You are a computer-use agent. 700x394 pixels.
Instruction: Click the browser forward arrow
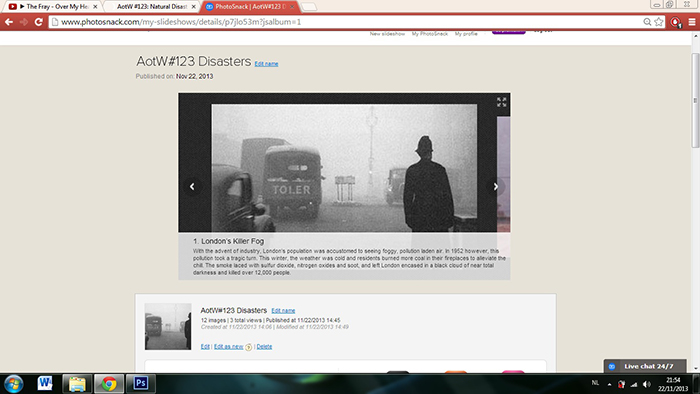point(24,22)
